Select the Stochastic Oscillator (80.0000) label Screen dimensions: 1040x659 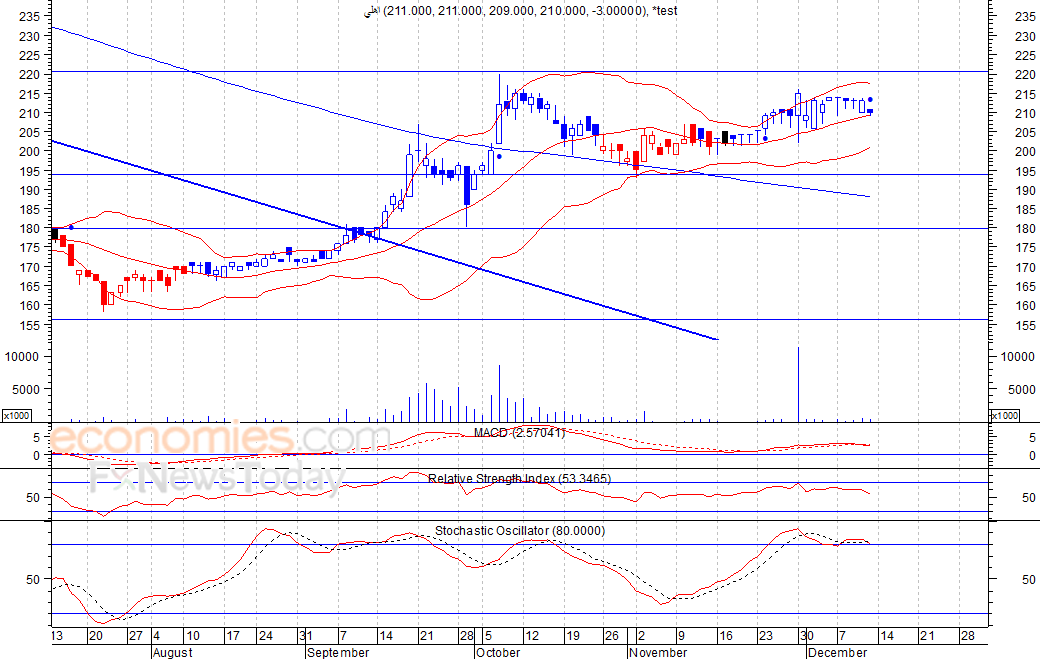[x=520, y=531]
